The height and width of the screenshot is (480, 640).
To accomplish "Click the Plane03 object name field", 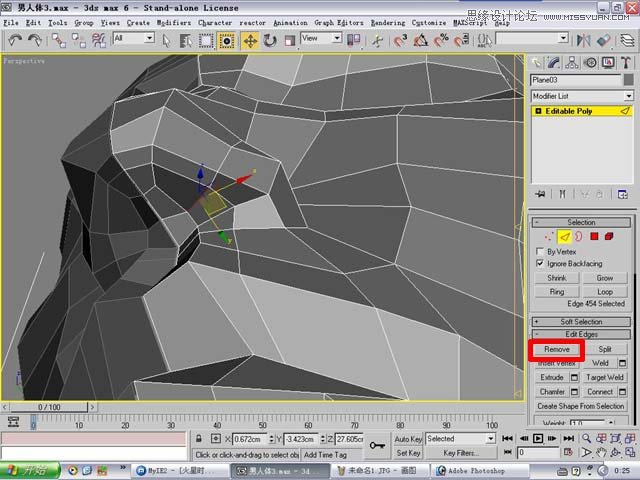I will tap(576, 80).
